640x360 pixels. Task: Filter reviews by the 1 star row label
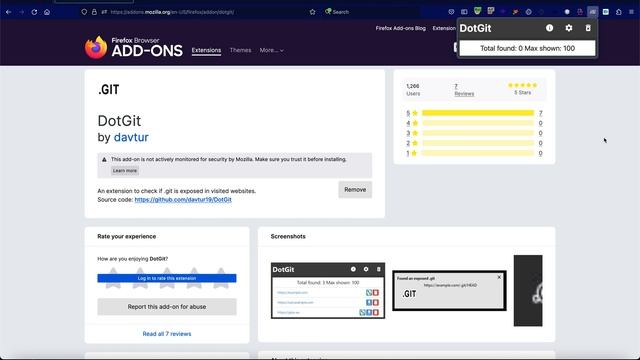[412, 153]
